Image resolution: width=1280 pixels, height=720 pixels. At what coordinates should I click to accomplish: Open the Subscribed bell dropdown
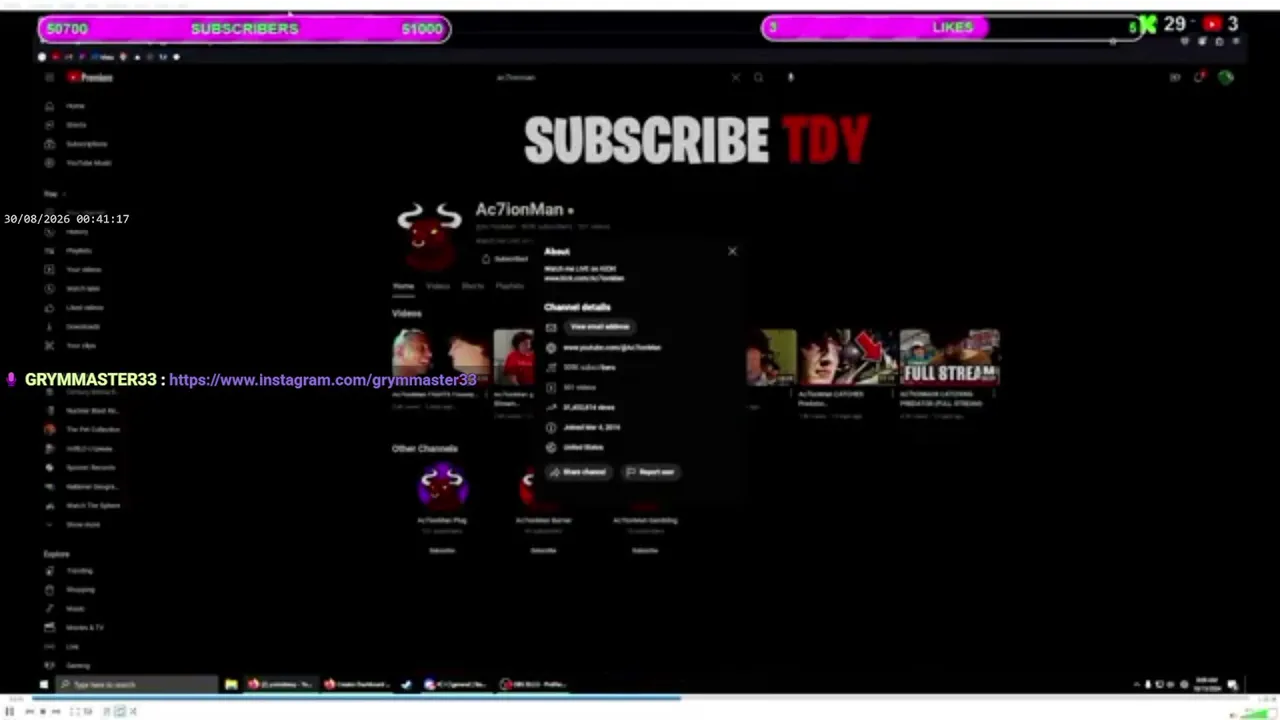tap(505, 259)
